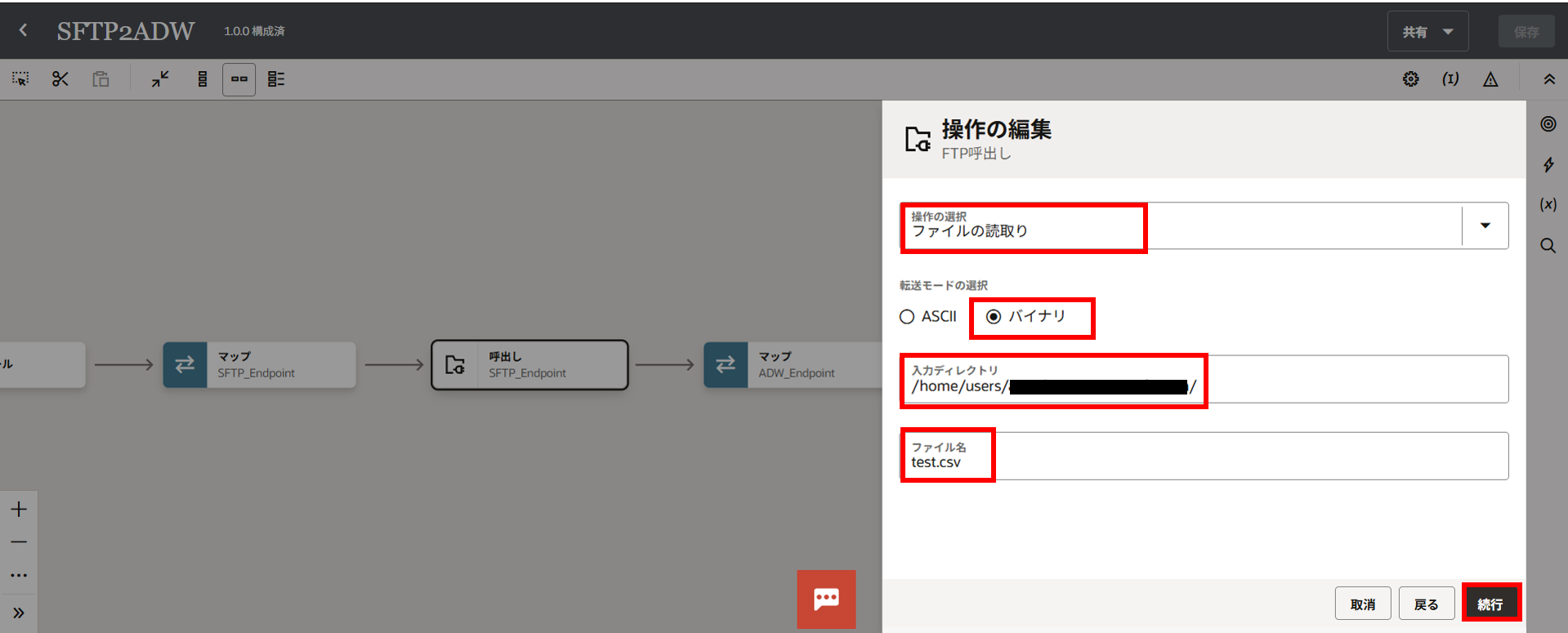Viewport: 1568px width, 633px height.
Task: Click the 続行 continue button
Action: point(1490,604)
